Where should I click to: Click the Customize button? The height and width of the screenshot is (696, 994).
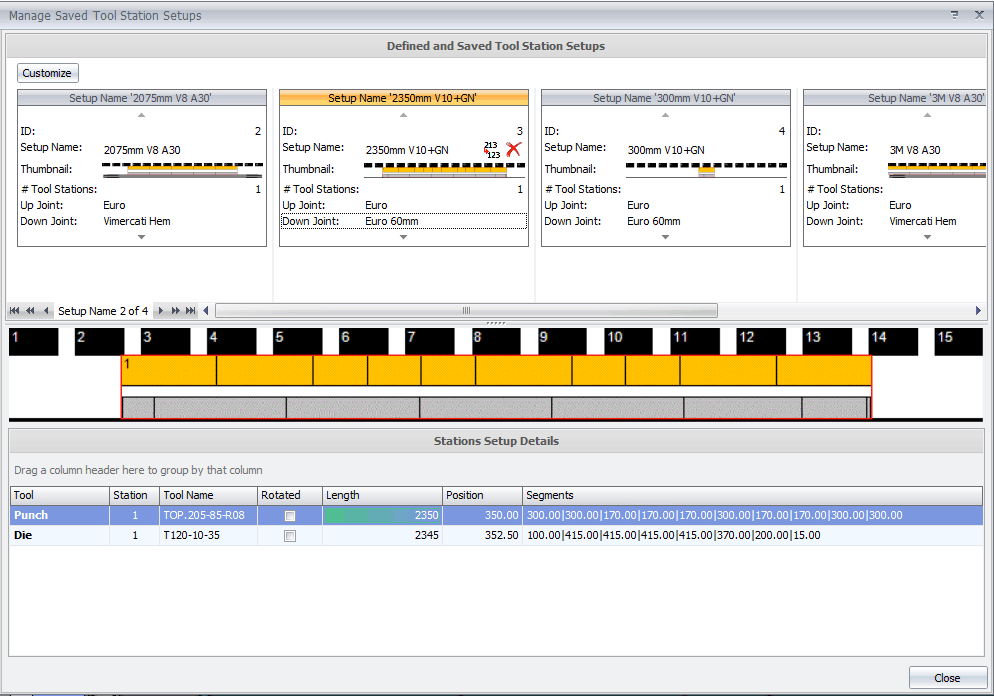tap(47, 73)
